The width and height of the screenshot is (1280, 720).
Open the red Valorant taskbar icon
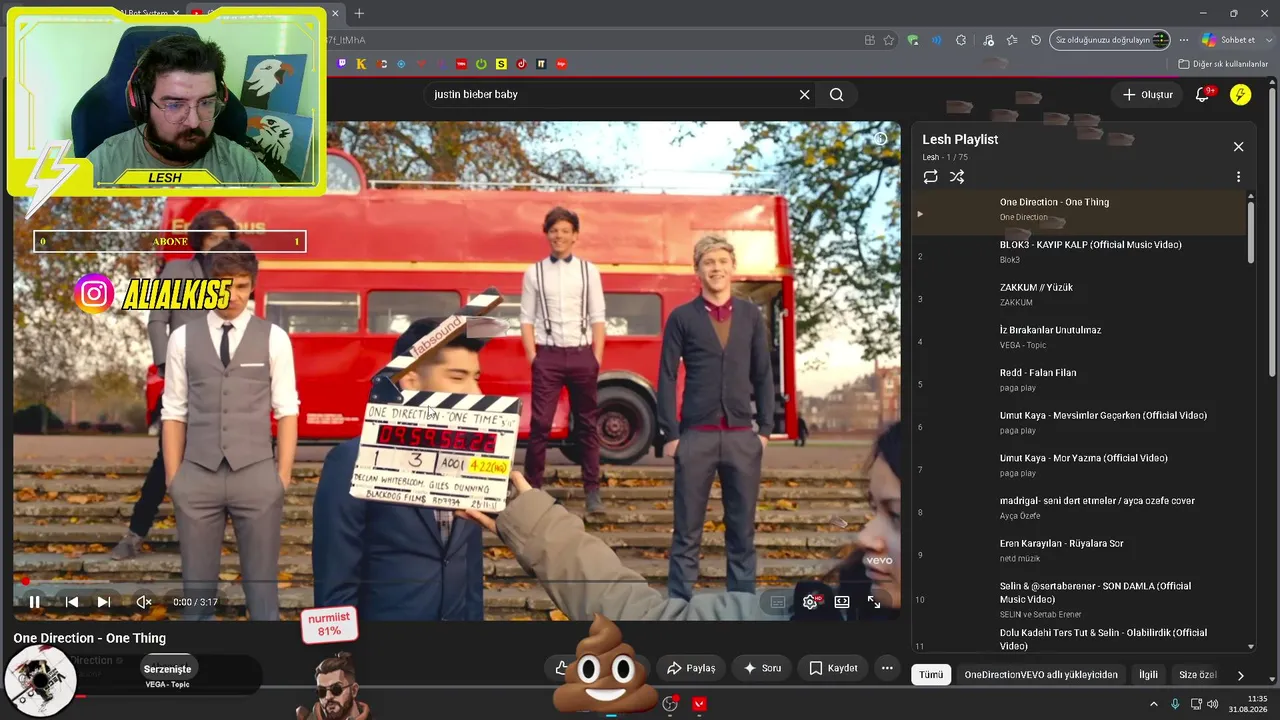[x=699, y=704]
